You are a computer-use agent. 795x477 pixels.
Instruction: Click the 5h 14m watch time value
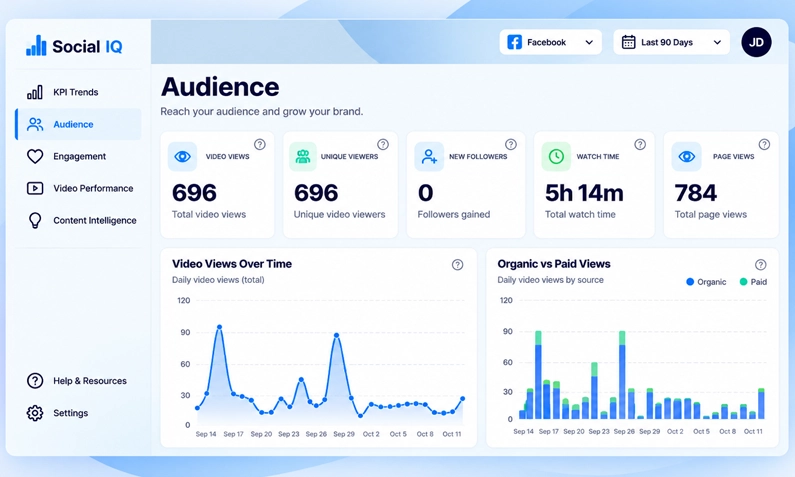[584, 193]
